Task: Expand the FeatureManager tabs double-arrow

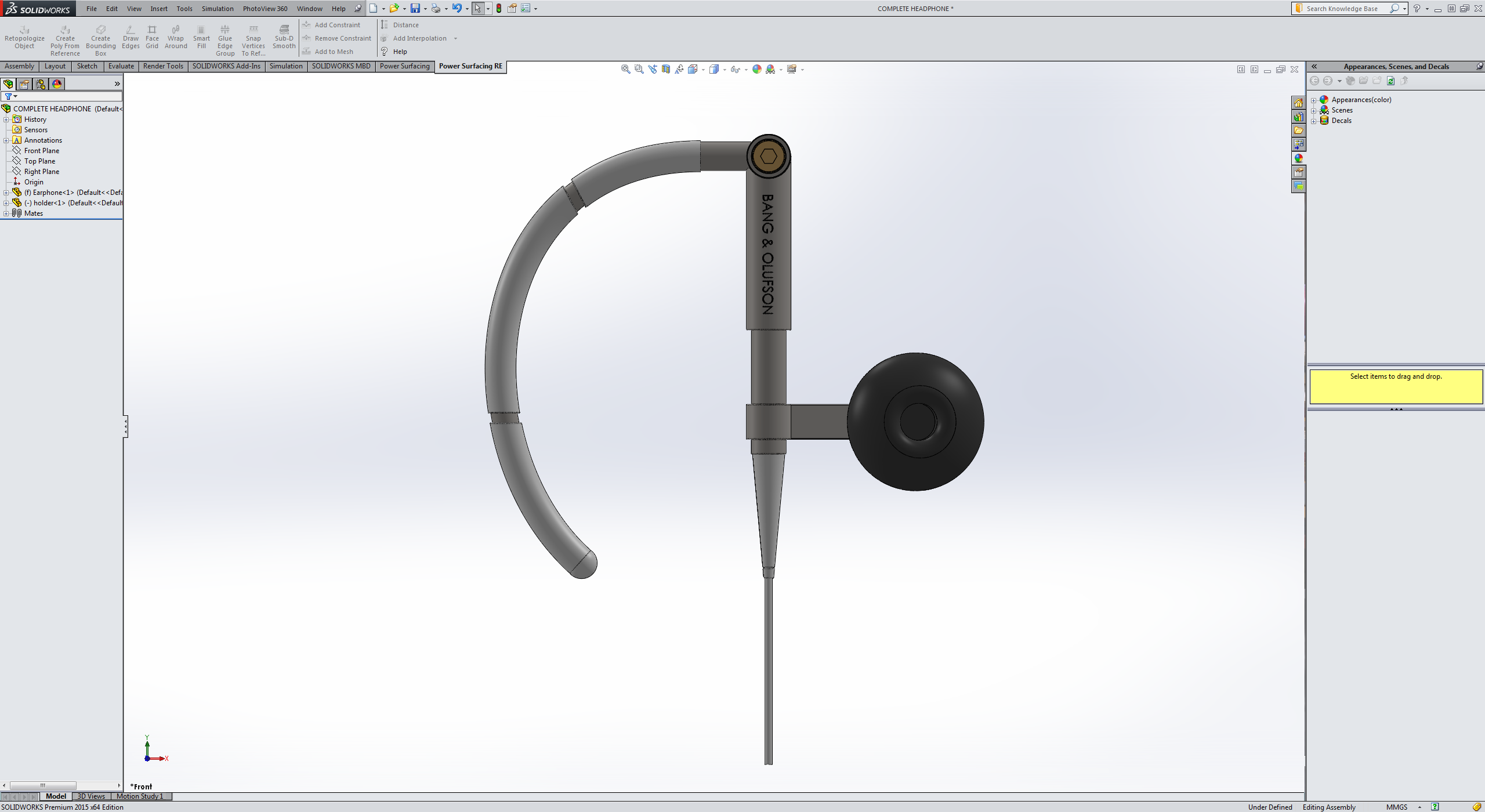Action: [117, 84]
